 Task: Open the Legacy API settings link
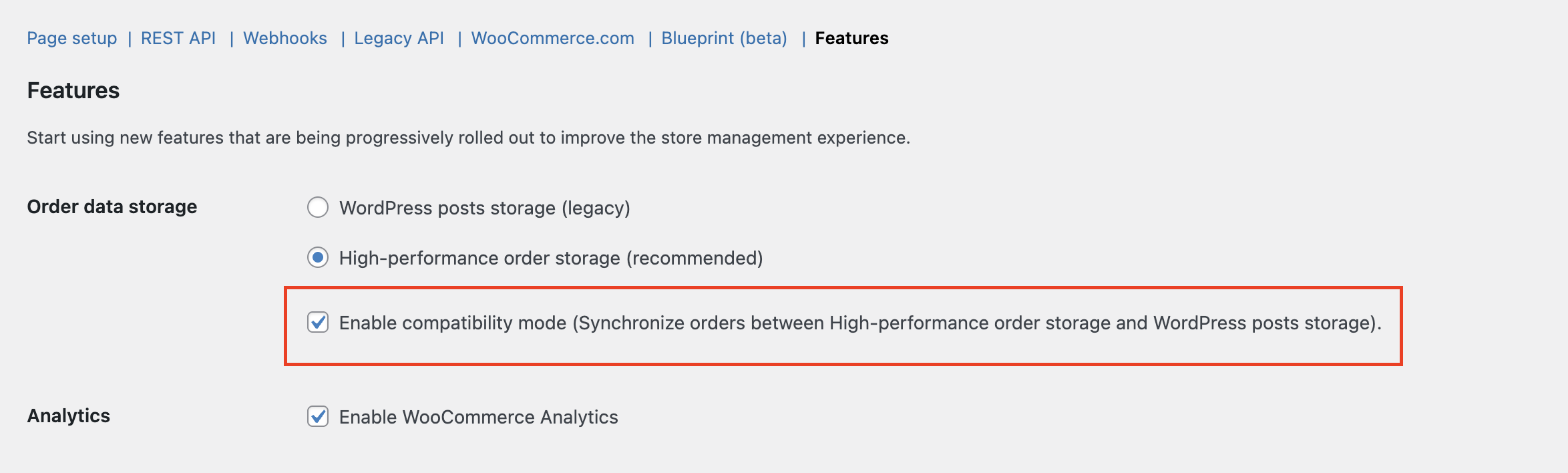(399, 38)
